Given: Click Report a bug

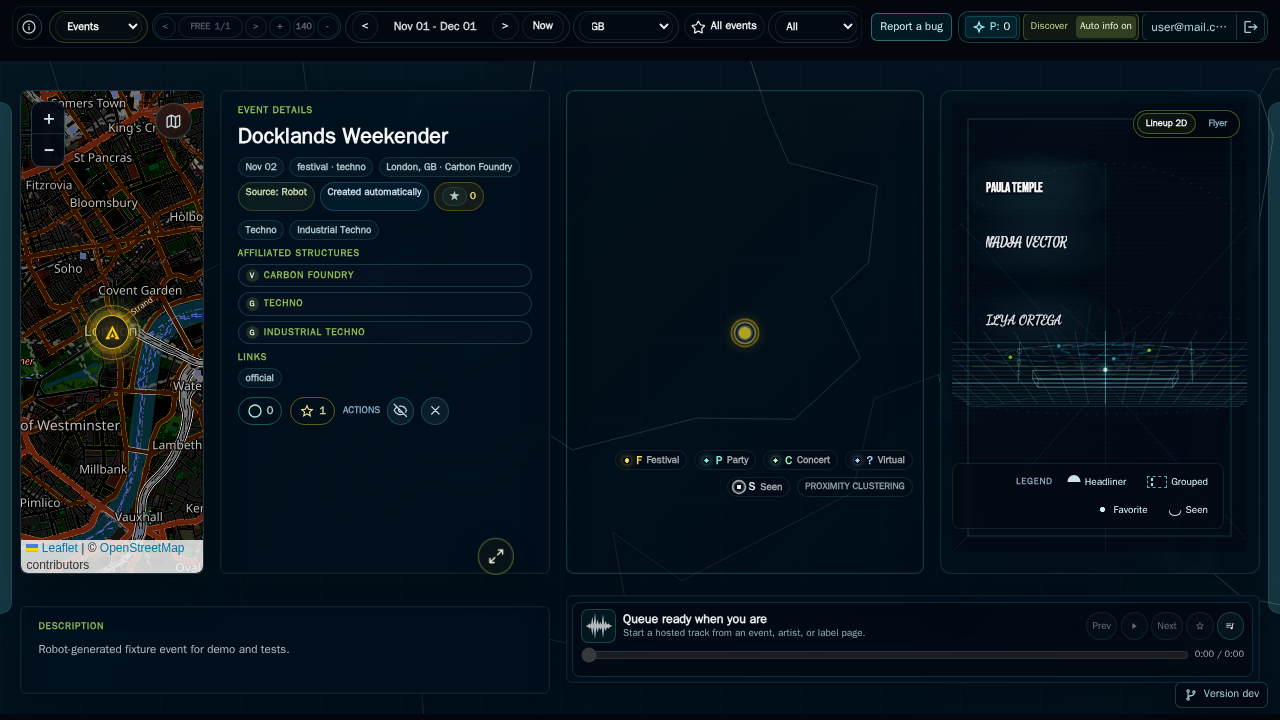Looking at the screenshot, I should 911,27.
